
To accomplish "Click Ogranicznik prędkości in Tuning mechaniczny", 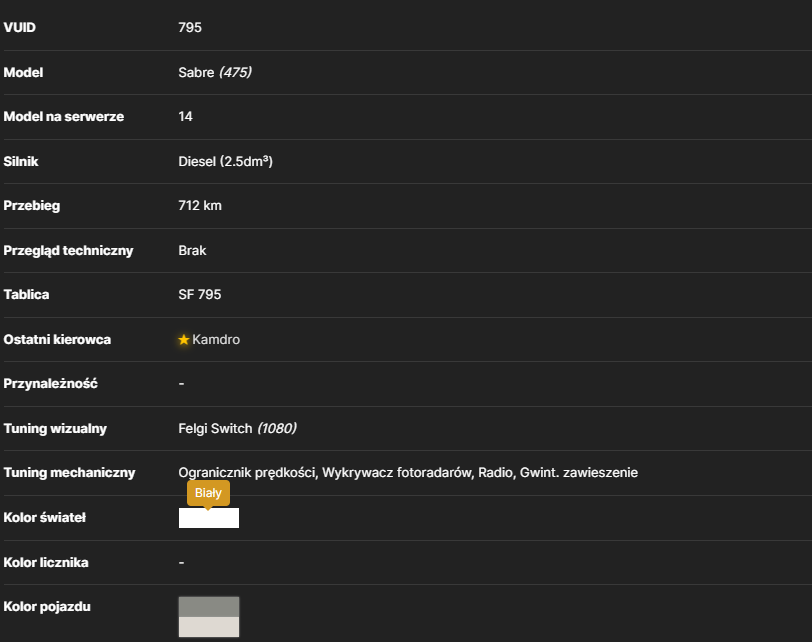I will (x=247, y=473).
